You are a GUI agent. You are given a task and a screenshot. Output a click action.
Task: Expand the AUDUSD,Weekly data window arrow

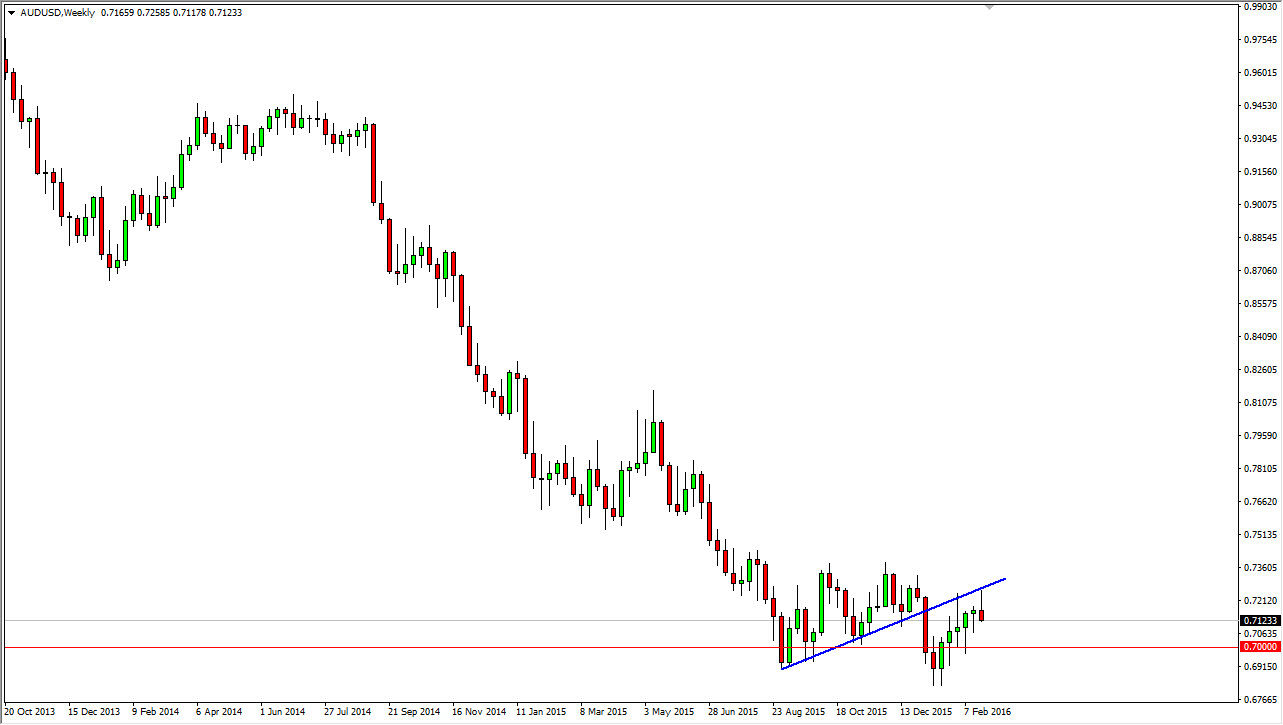(x=11, y=12)
